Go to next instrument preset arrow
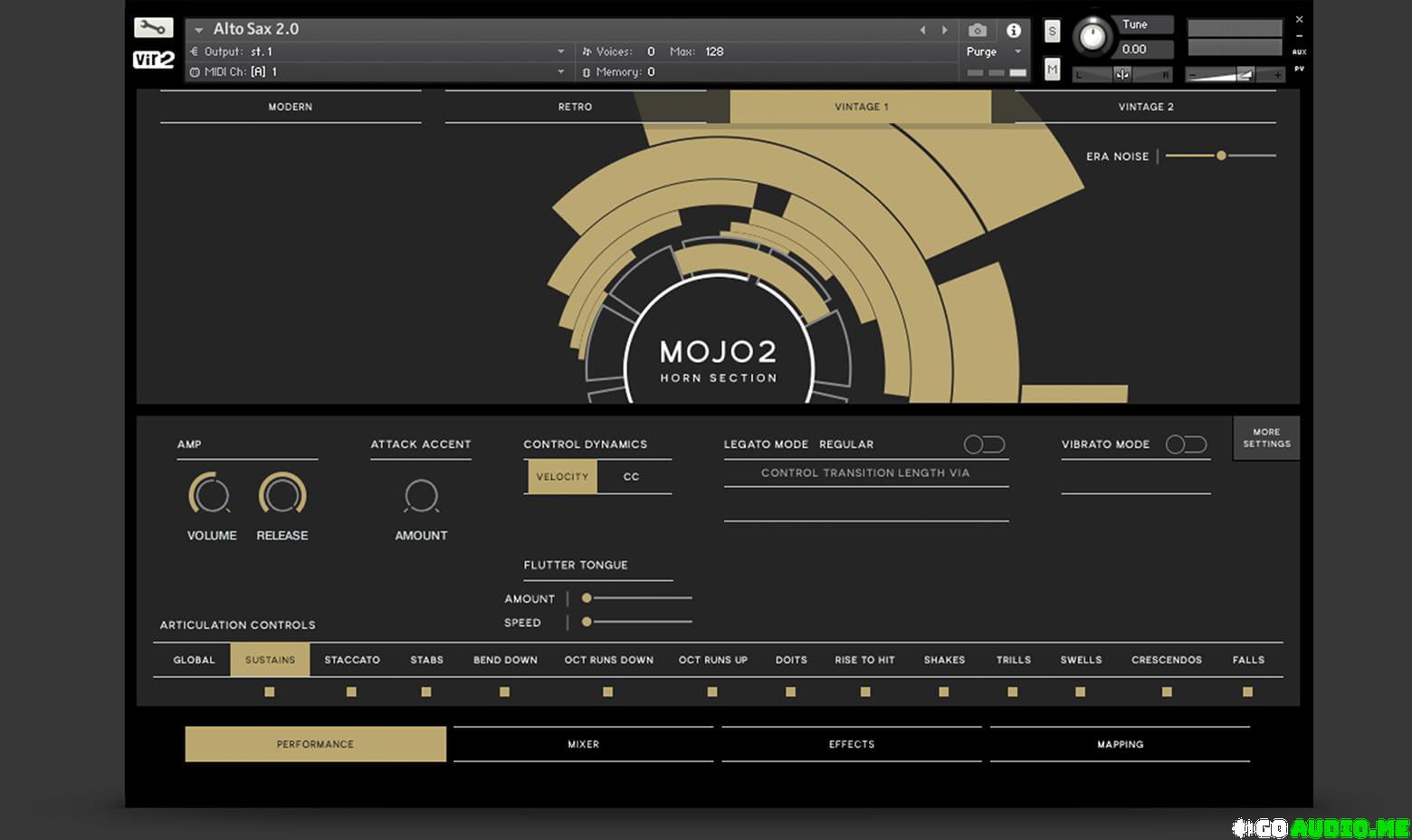This screenshot has height=840, width=1412. coord(944,30)
